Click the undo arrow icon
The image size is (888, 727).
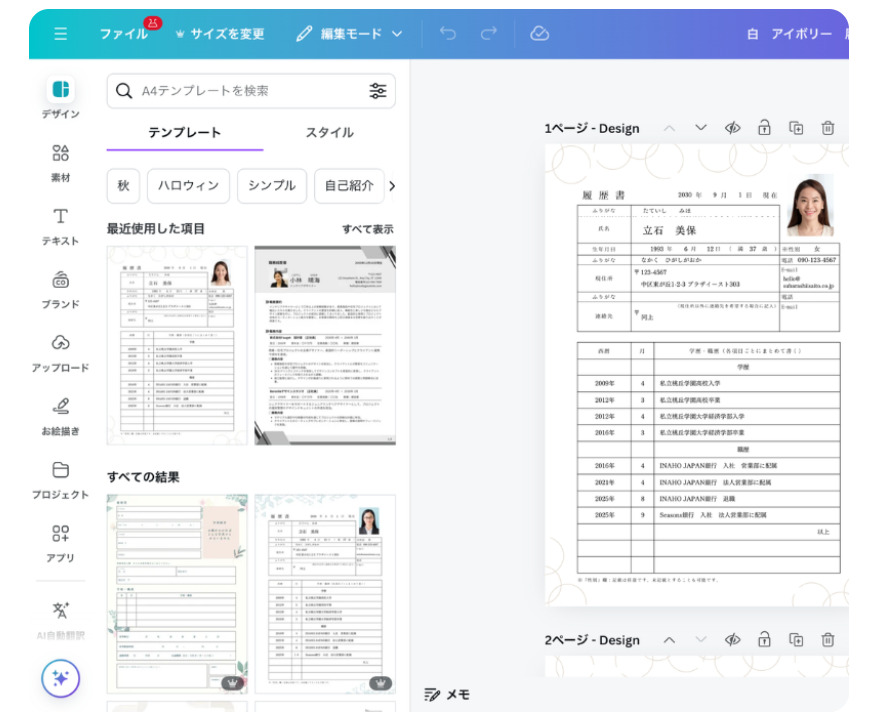pos(447,34)
